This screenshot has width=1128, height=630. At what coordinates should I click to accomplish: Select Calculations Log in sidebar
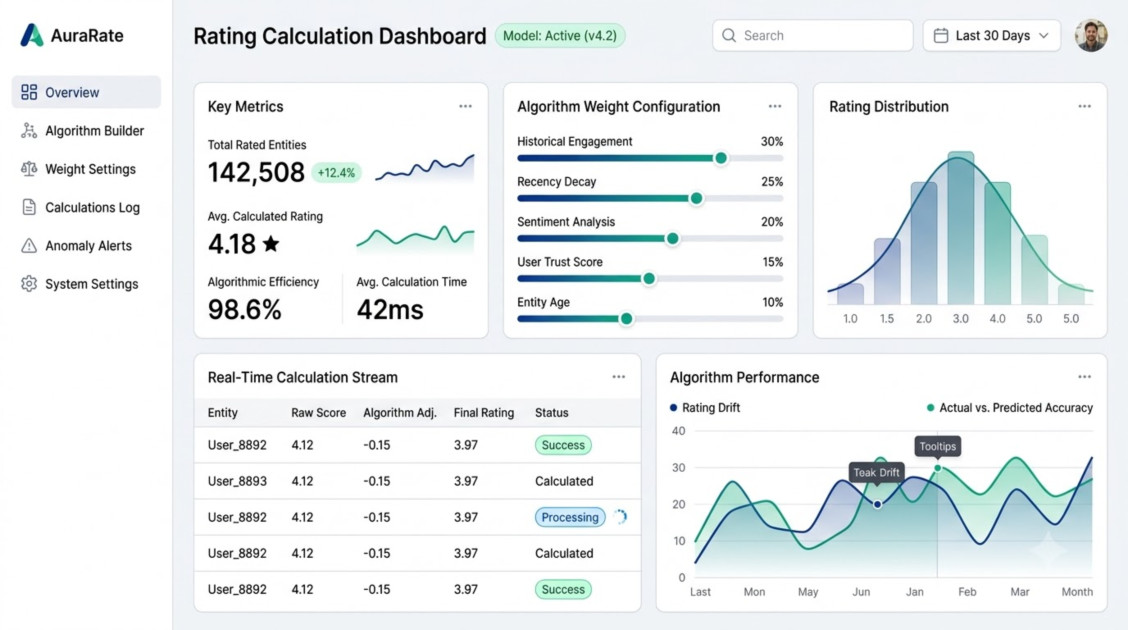[x=86, y=207]
